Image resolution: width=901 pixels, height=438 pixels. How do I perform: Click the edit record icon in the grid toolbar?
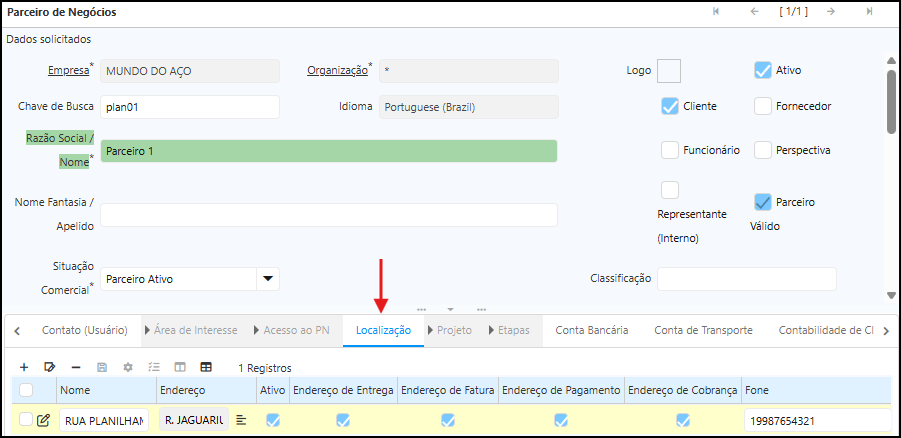(50, 367)
